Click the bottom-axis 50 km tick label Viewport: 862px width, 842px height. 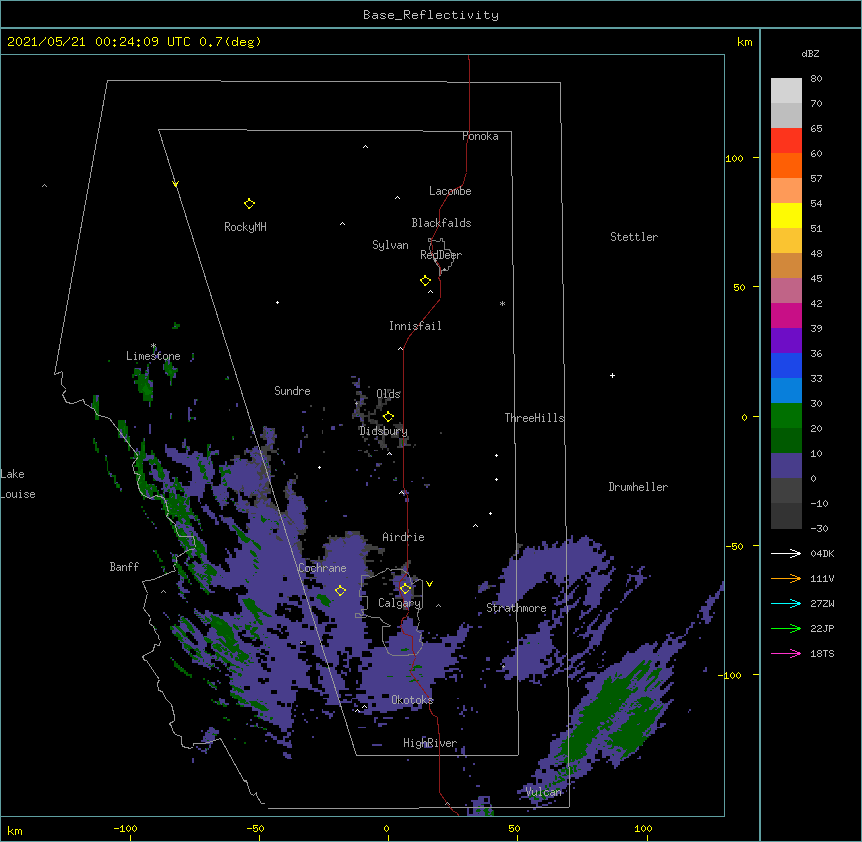[x=514, y=828]
